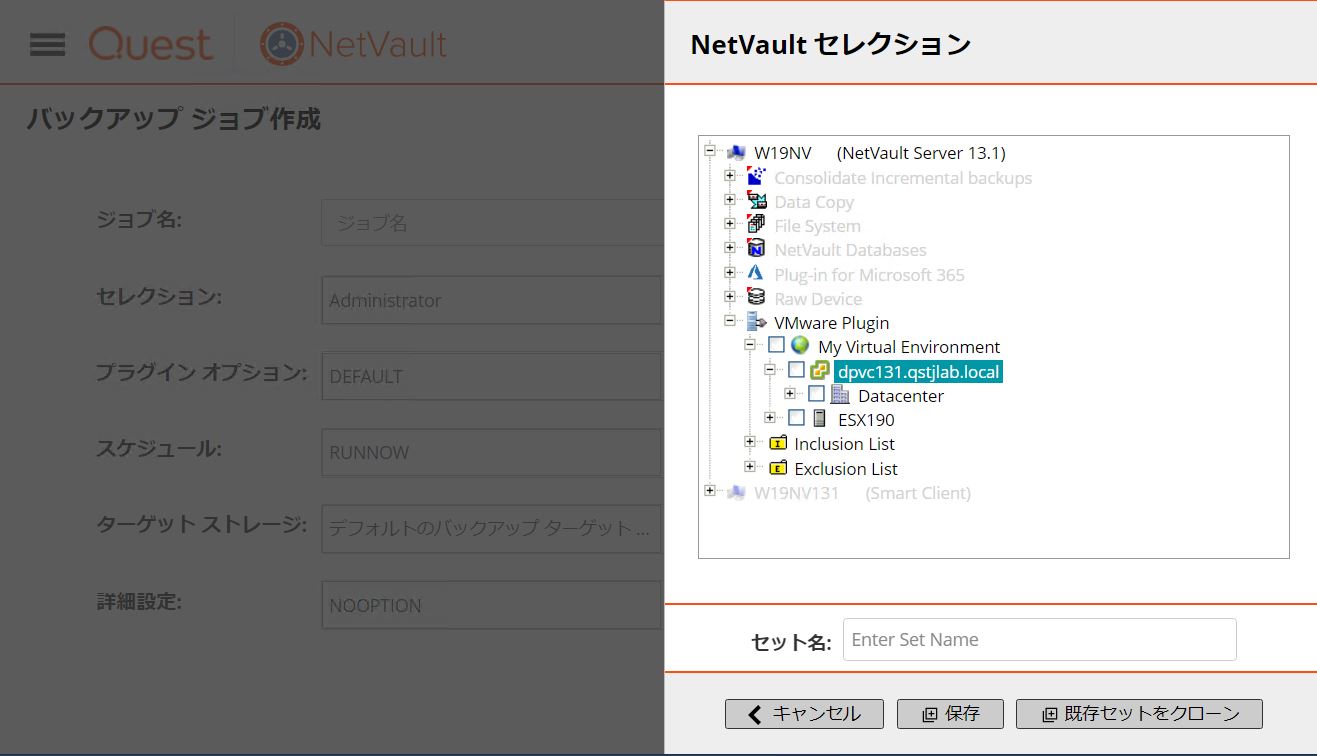Screen dimensions: 1317x756
Task: Check the ESX190 checkbox
Action: (x=796, y=418)
